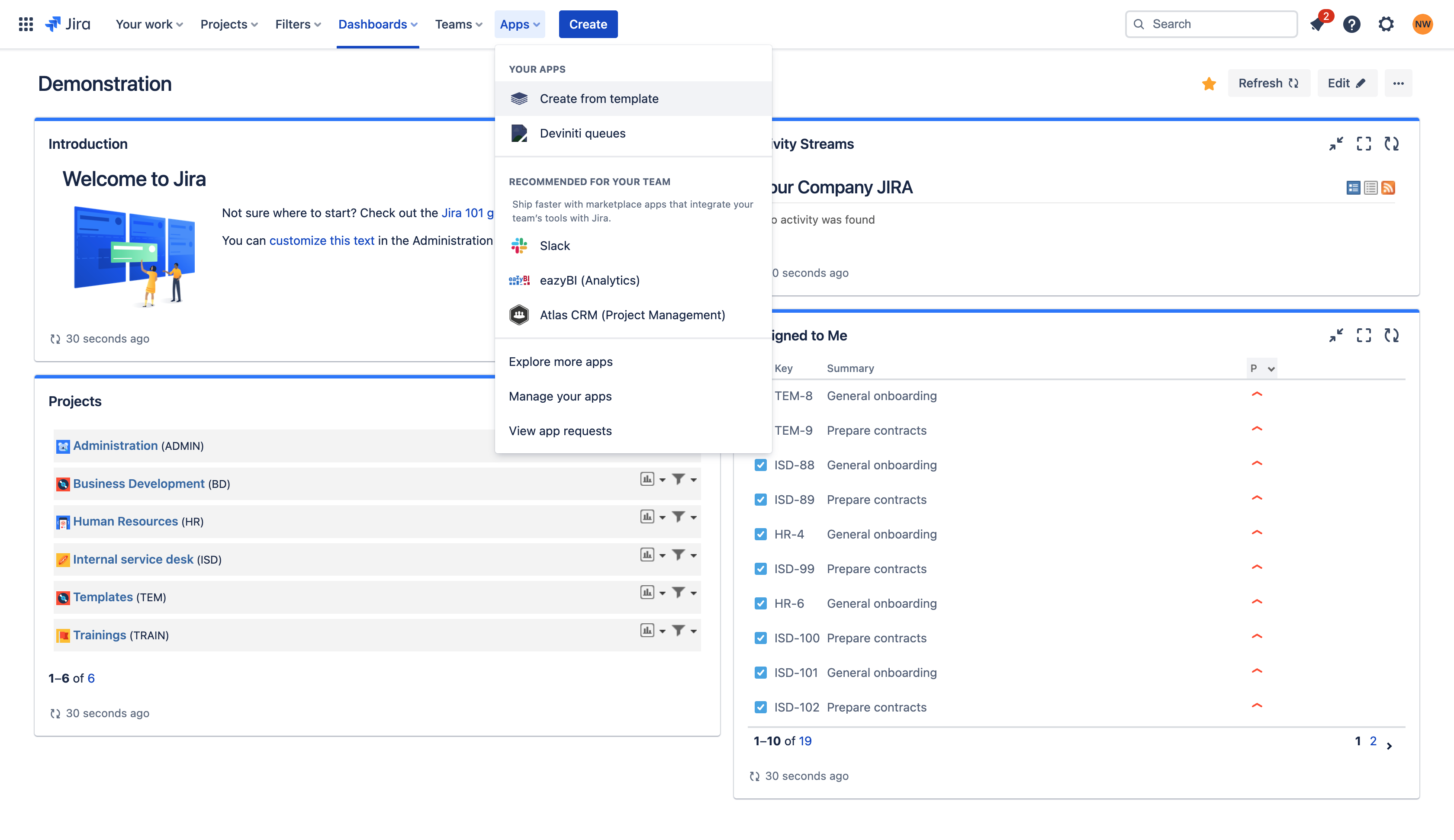Maximize the Activity Streams gadget
The height and width of the screenshot is (840, 1454).
pos(1364,144)
